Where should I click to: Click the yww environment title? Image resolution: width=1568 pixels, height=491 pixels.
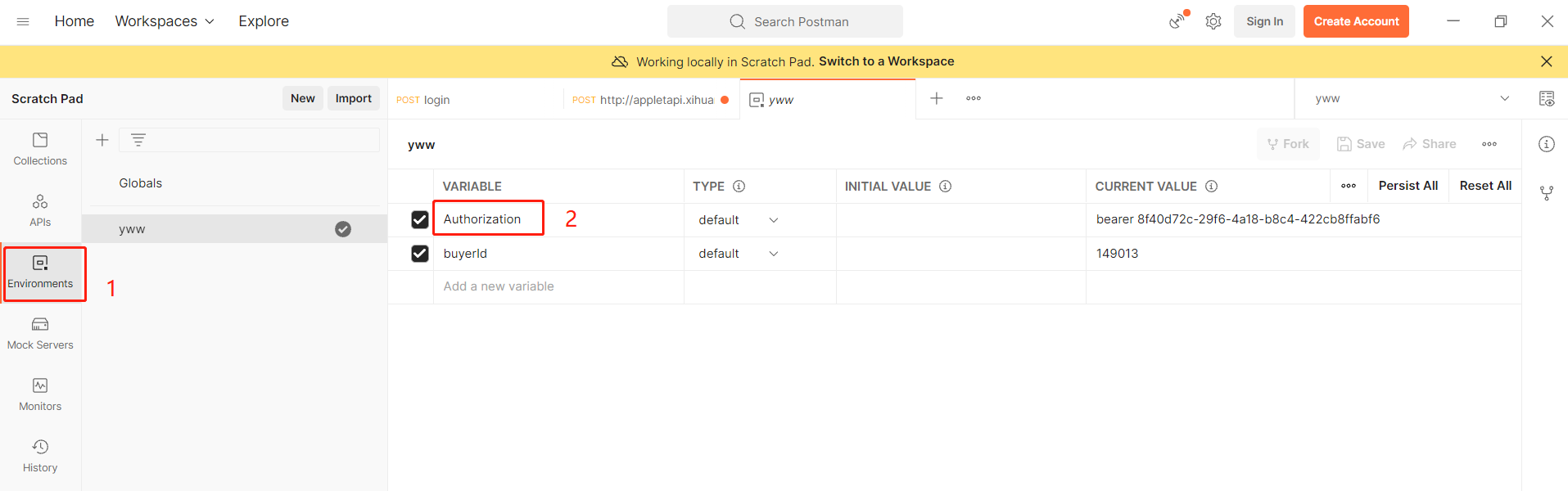tap(422, 145)
